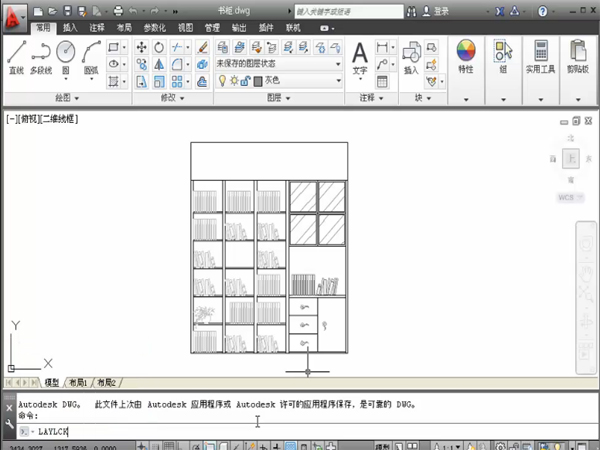Open the 特性 panel dropdown arrow
600x450 pixels.
(466, 99)
